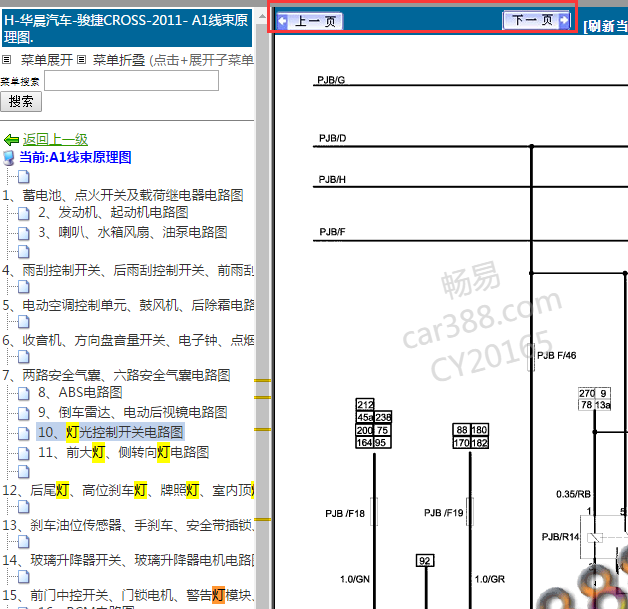The width and height of the screenshot is (628, 609).
Task: Click the PJB/F bus line label
Action: pos(332,232)
